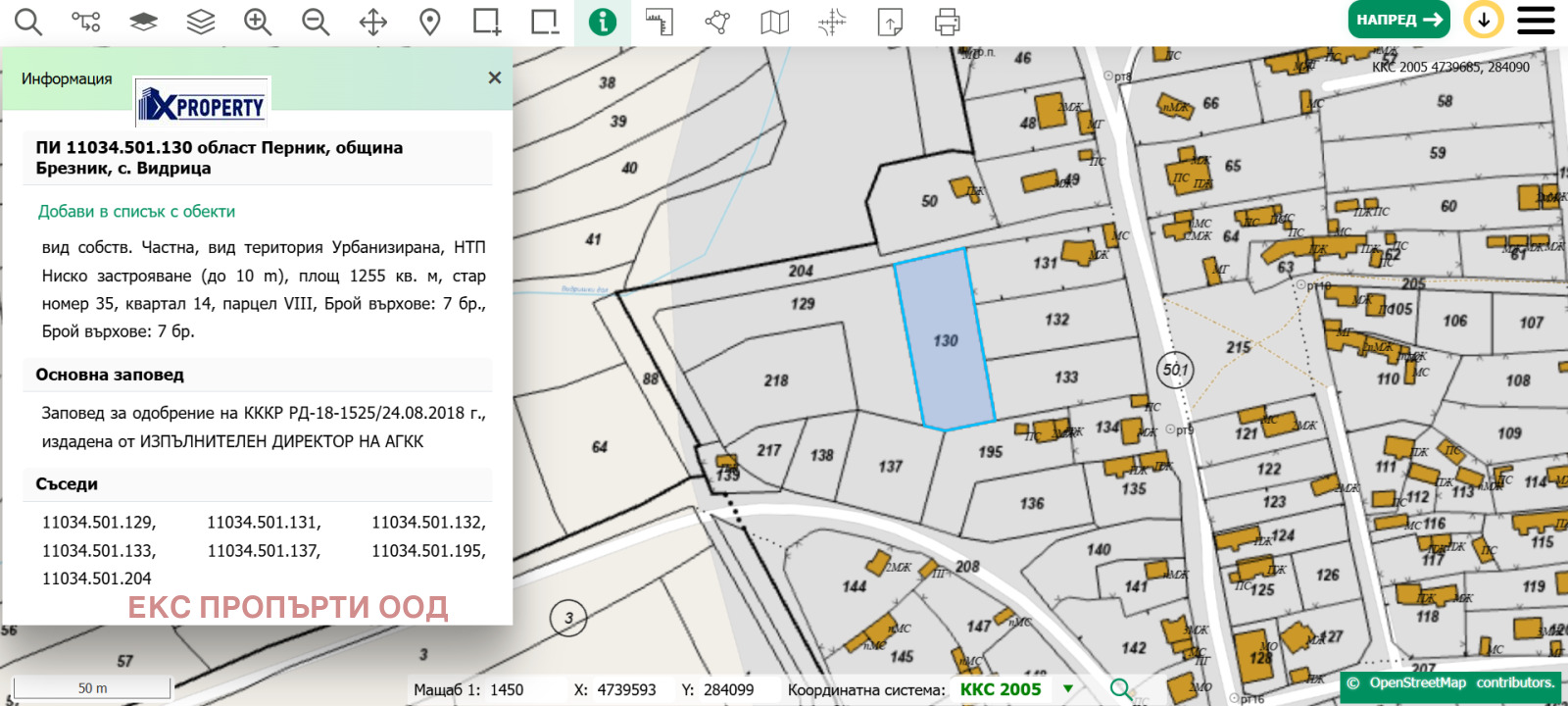1568x706 pixels.
Task: Select the coordinate crosshair grid tool
Action: click(x=832, y=22)
